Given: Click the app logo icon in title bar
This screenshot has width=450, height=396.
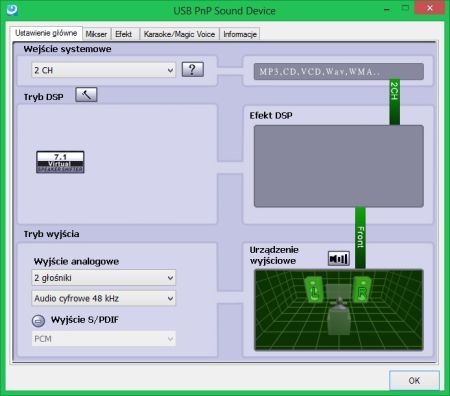Looking at the screenshot, I should [12, 10].
